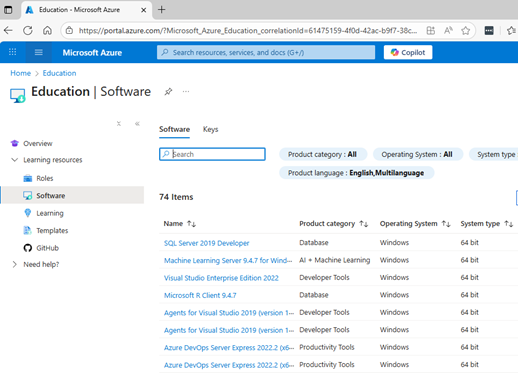Open Product language filter
Image resolution: width=518 pixels, height=373 pixels.
click(356, 173)
